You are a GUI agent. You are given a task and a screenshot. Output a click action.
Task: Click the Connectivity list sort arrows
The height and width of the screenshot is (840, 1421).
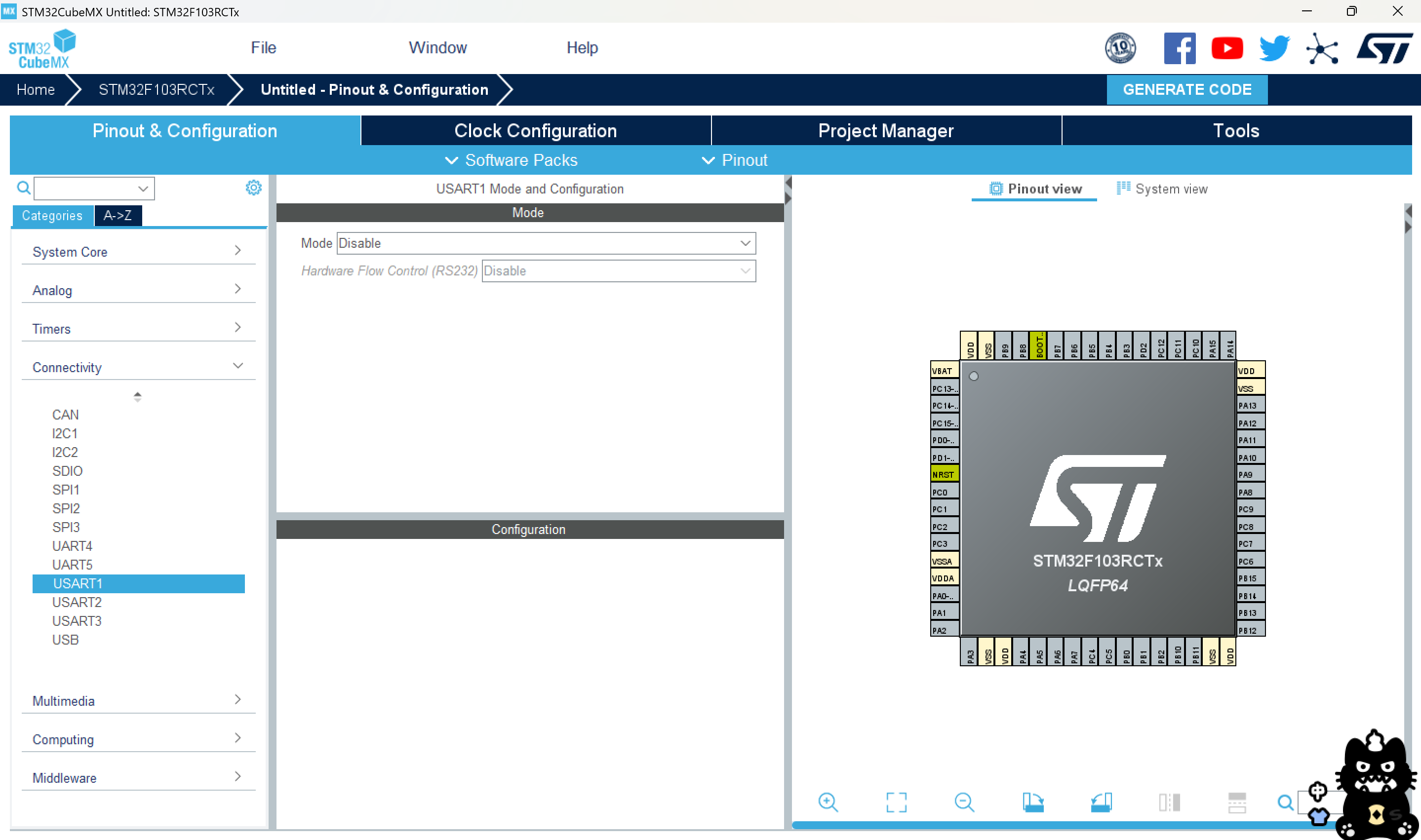coord(138,396)
